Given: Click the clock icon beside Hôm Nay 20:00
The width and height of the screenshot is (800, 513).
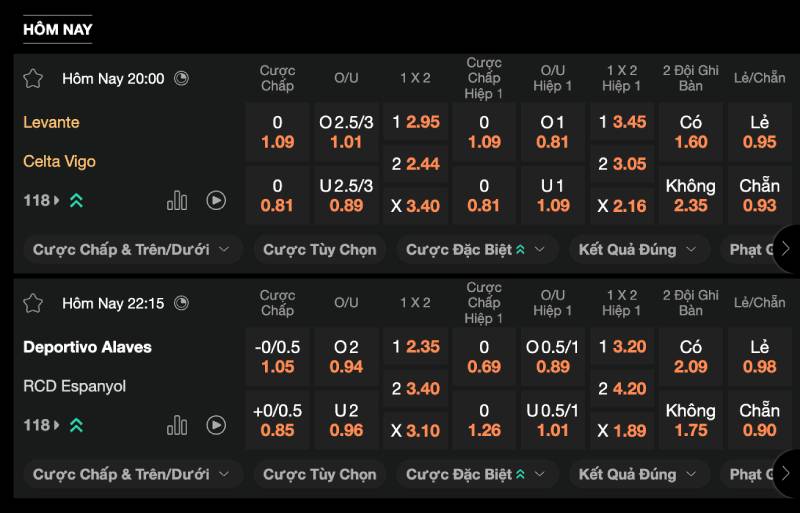Looking at the screenshot, I should coord(181,78).
